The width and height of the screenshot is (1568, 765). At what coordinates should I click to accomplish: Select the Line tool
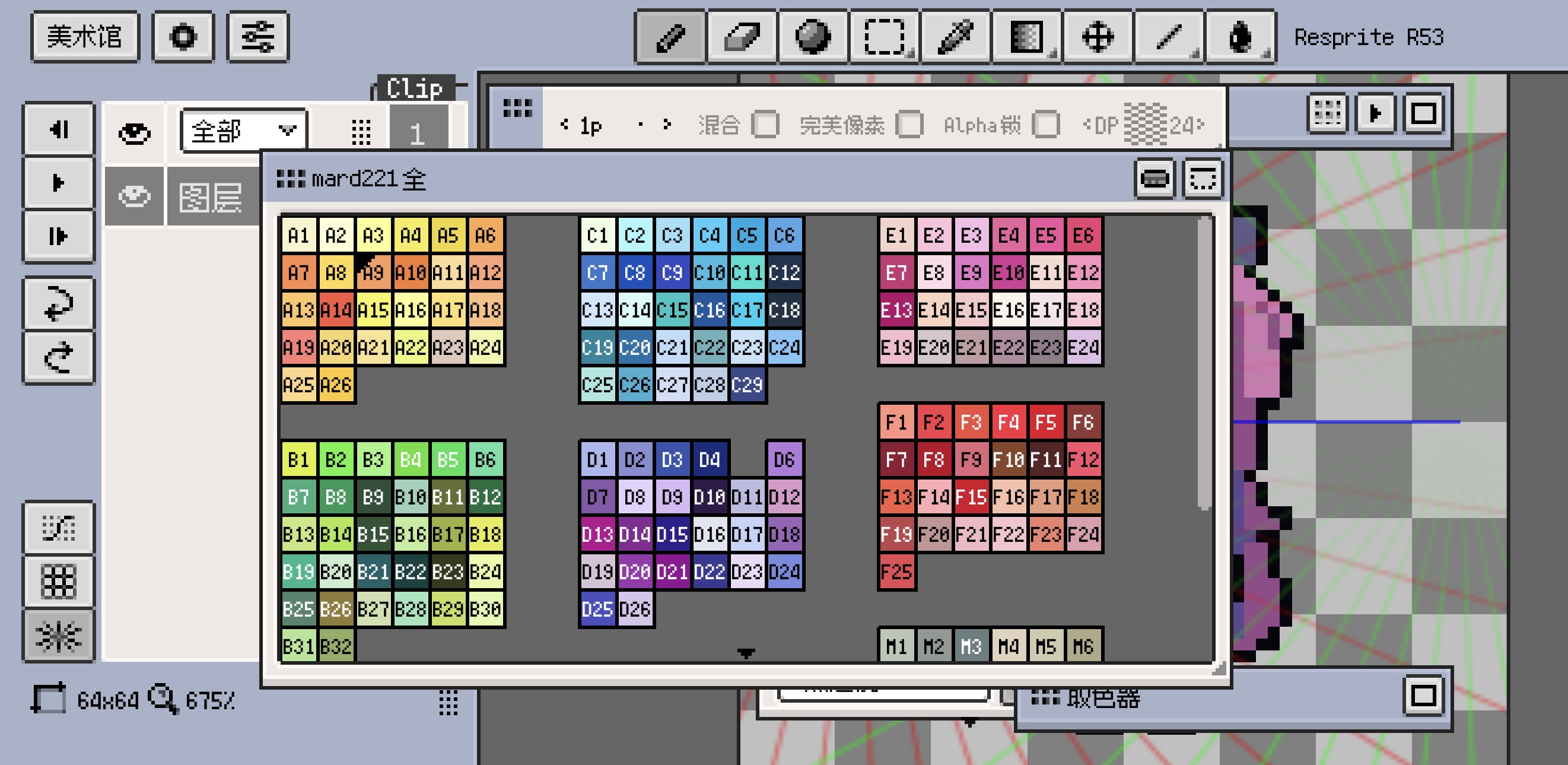[1169, 38]
